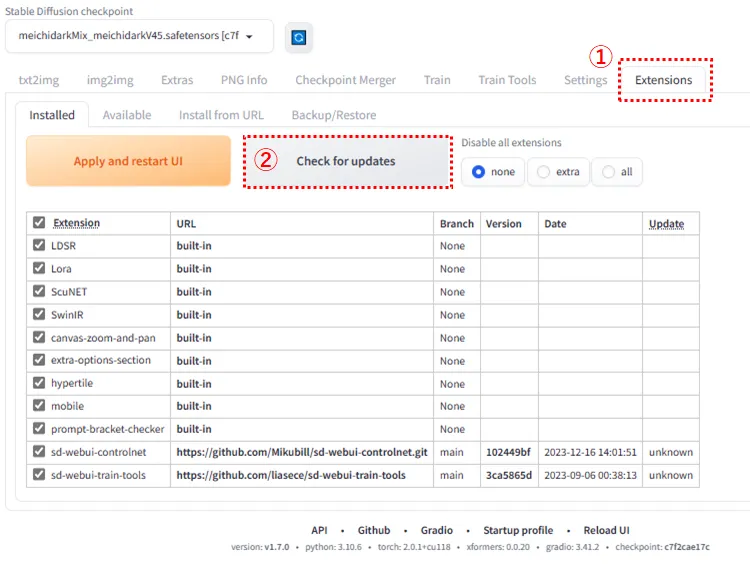Click Apply and restart UI button
This screenshot has width=750, height=564.
point(128,161)
